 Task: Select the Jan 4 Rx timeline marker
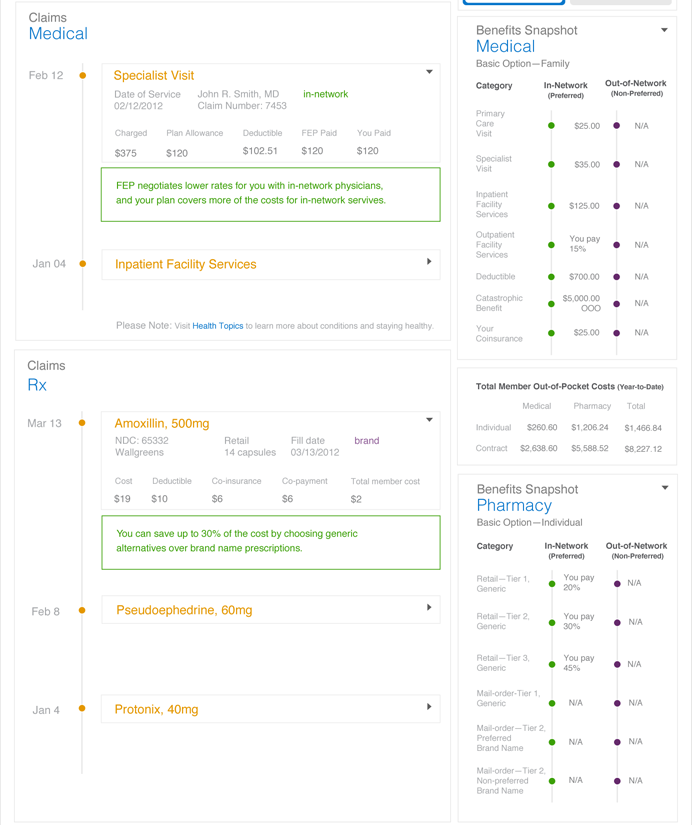click(x=82, y=708)
